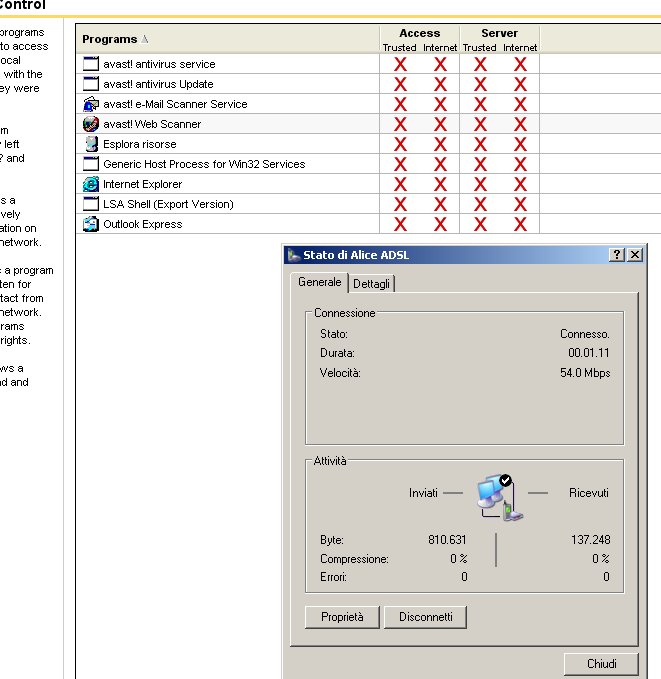
Task: Toggle Server Internet for avast! antivirus Update
Action: tap(520, 84)
